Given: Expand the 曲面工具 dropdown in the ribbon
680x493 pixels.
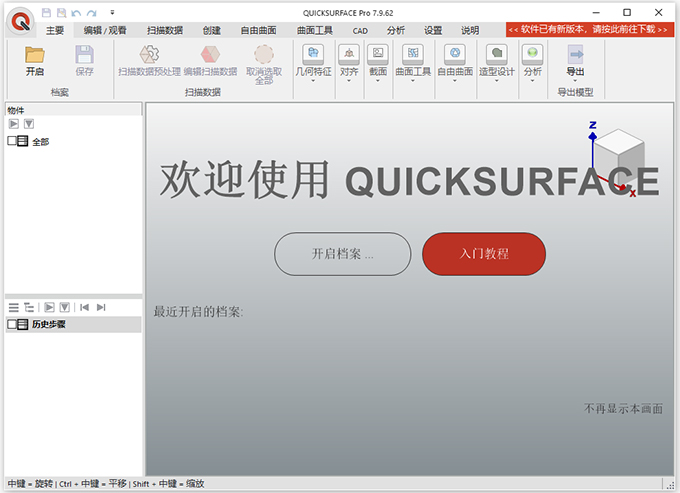Looking at the screenshot, I should coord(413,81).
